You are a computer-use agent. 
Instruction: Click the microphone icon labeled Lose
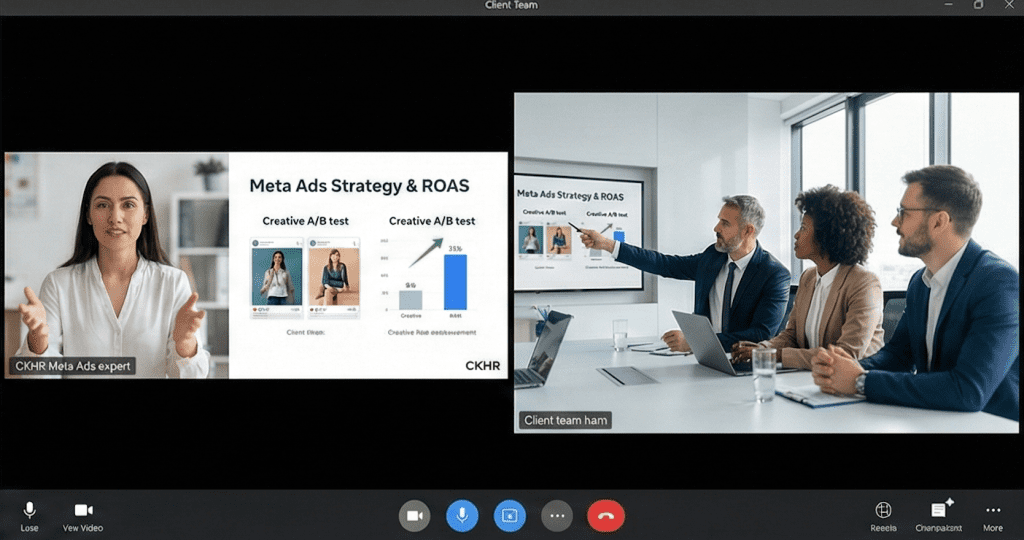tap(29, 511)
